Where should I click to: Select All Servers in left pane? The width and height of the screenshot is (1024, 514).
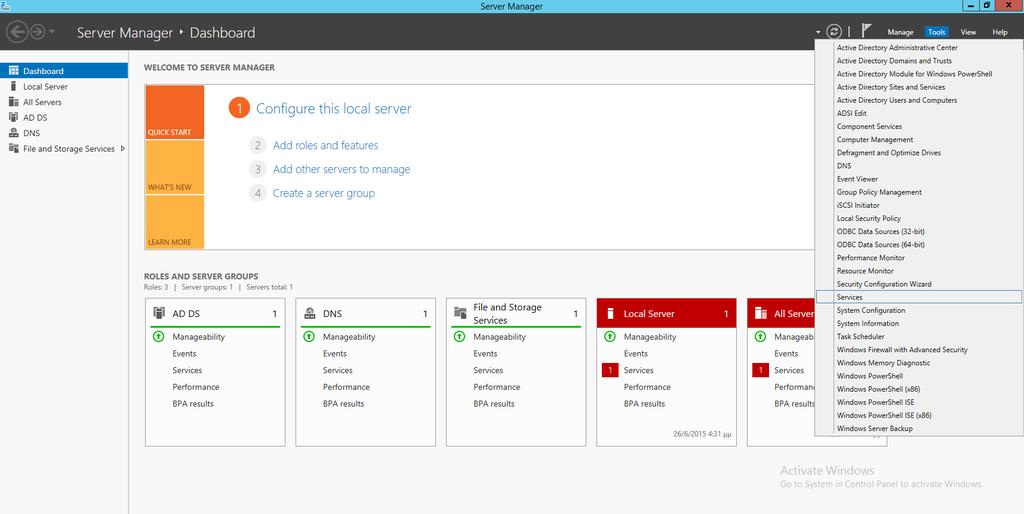[x=64, y=102]
